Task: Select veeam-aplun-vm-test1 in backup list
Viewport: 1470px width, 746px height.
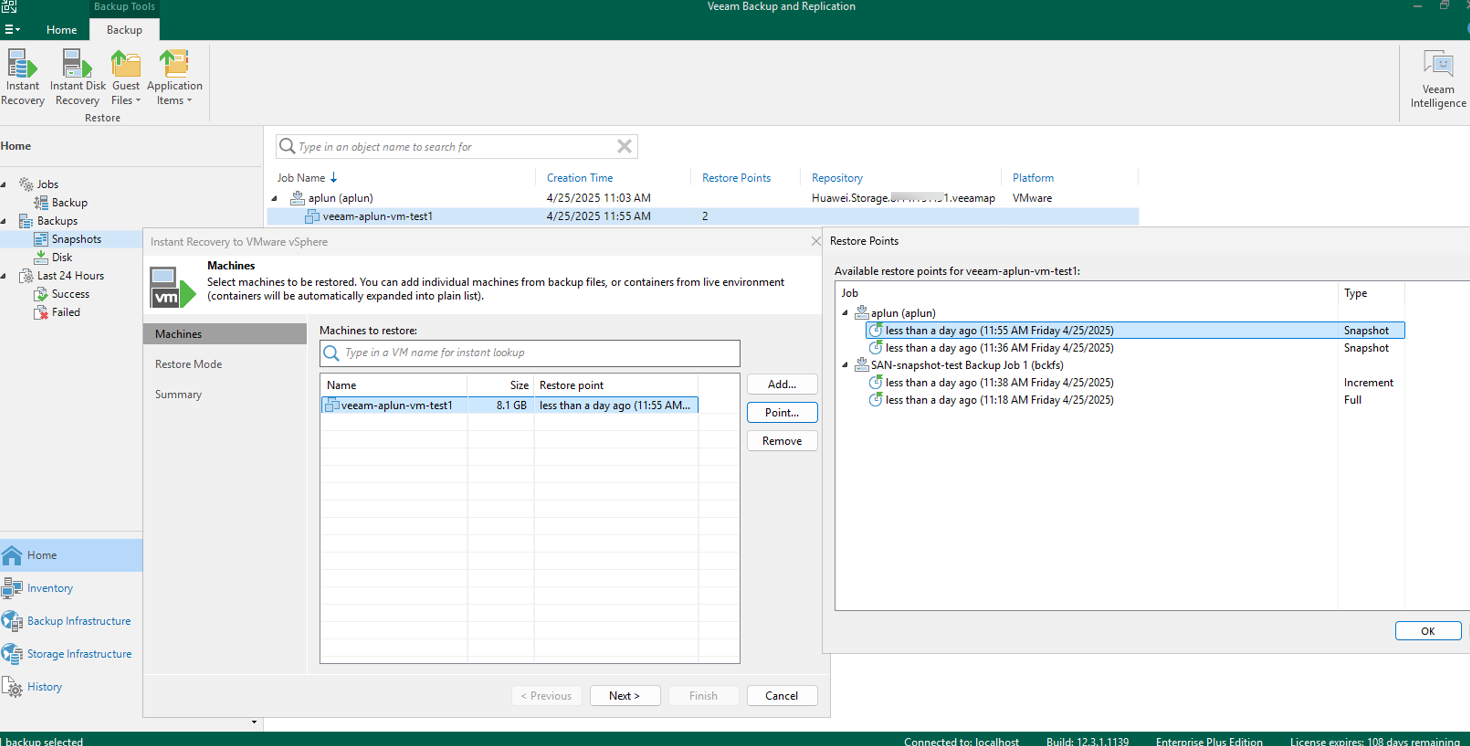Action: [705, 216]
